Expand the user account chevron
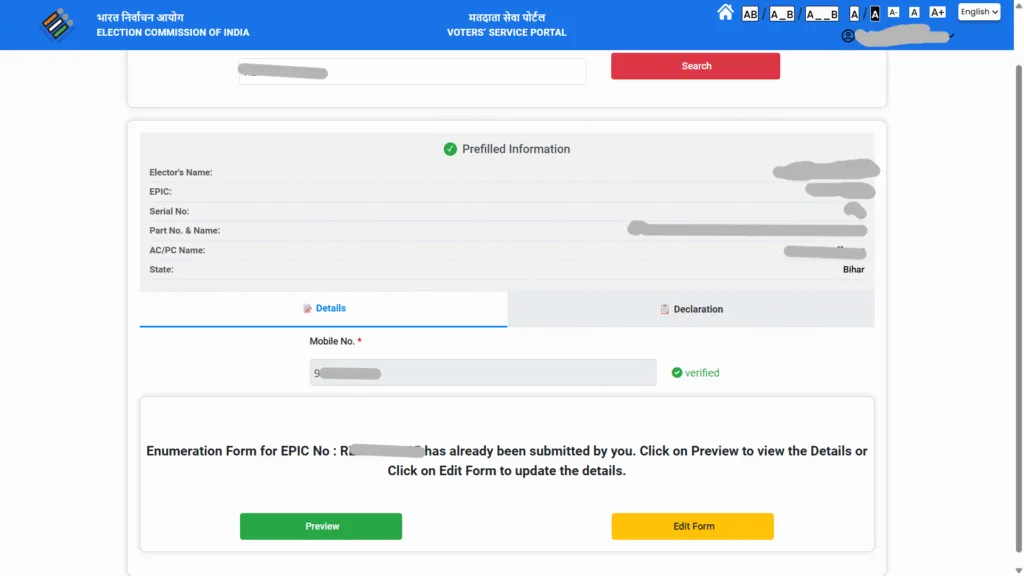Image resolution: width=1024 pixels, height=576 pixels. [952, 36]
